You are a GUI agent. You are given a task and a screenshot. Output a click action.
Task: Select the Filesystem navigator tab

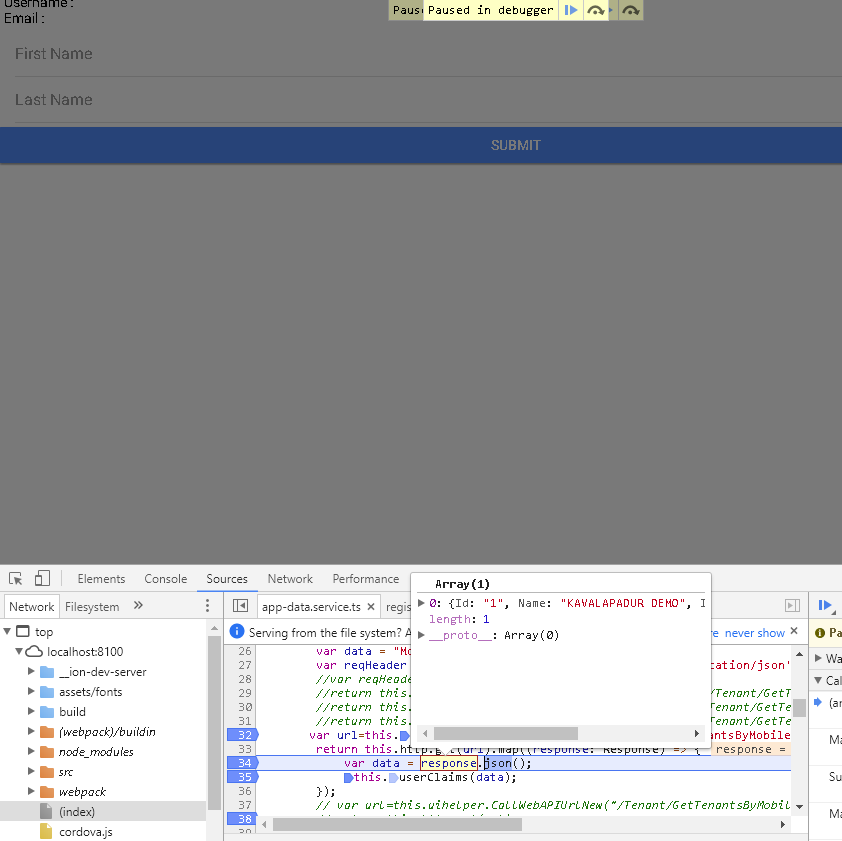[x=92, y=606]
